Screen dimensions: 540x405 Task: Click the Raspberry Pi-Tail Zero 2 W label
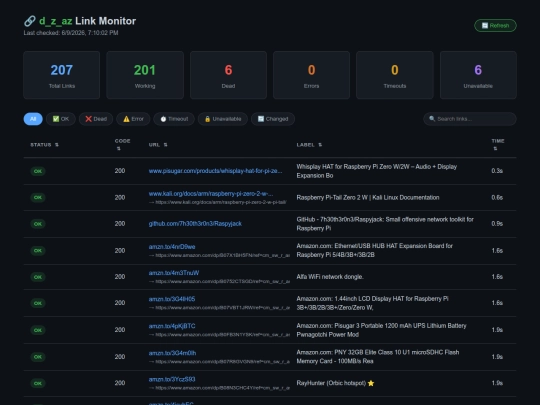[368, 197]
